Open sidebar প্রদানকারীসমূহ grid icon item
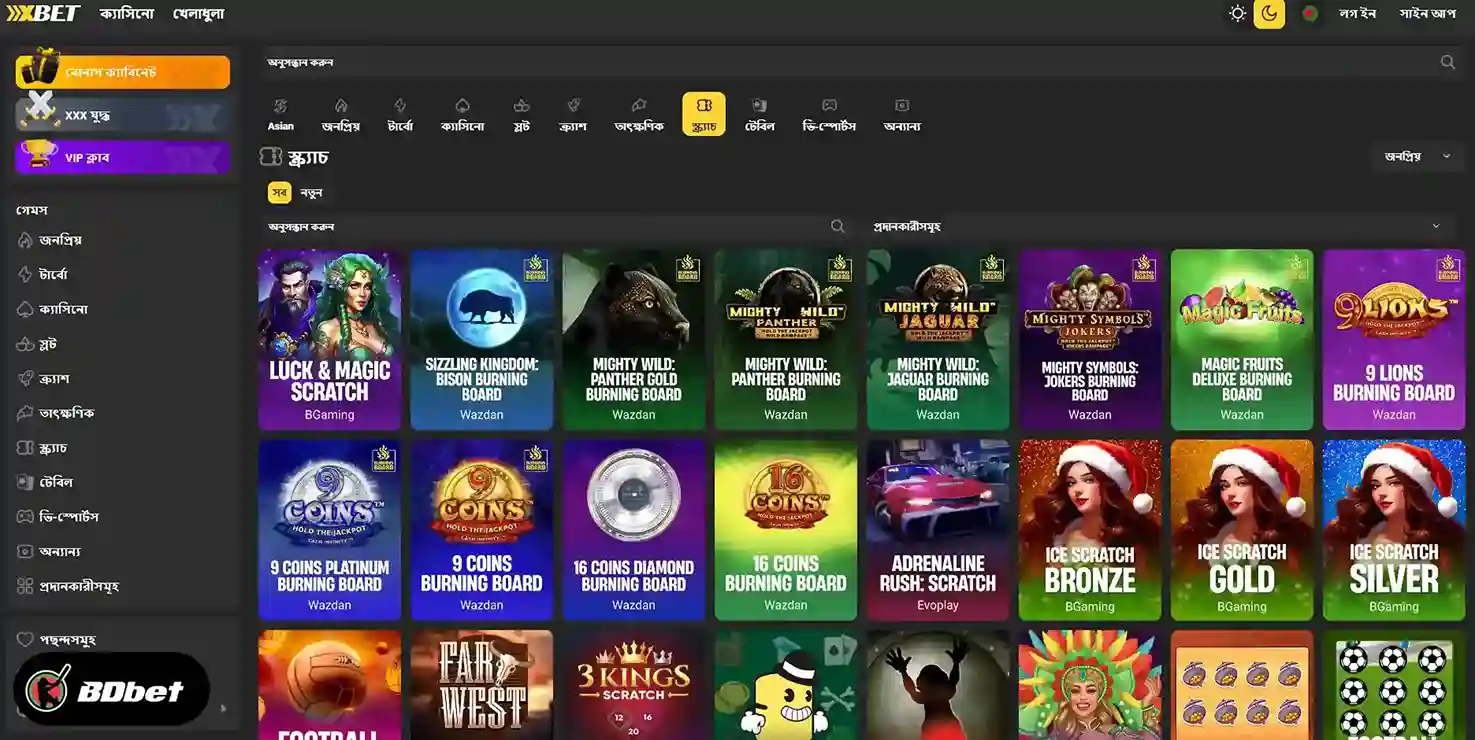 [68, 586]
